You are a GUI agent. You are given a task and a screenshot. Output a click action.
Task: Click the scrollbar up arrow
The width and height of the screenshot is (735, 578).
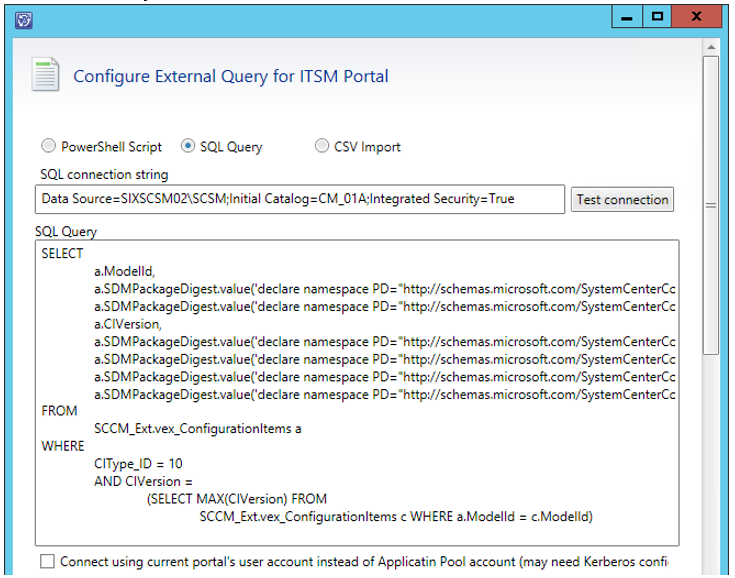coord(710,47)
